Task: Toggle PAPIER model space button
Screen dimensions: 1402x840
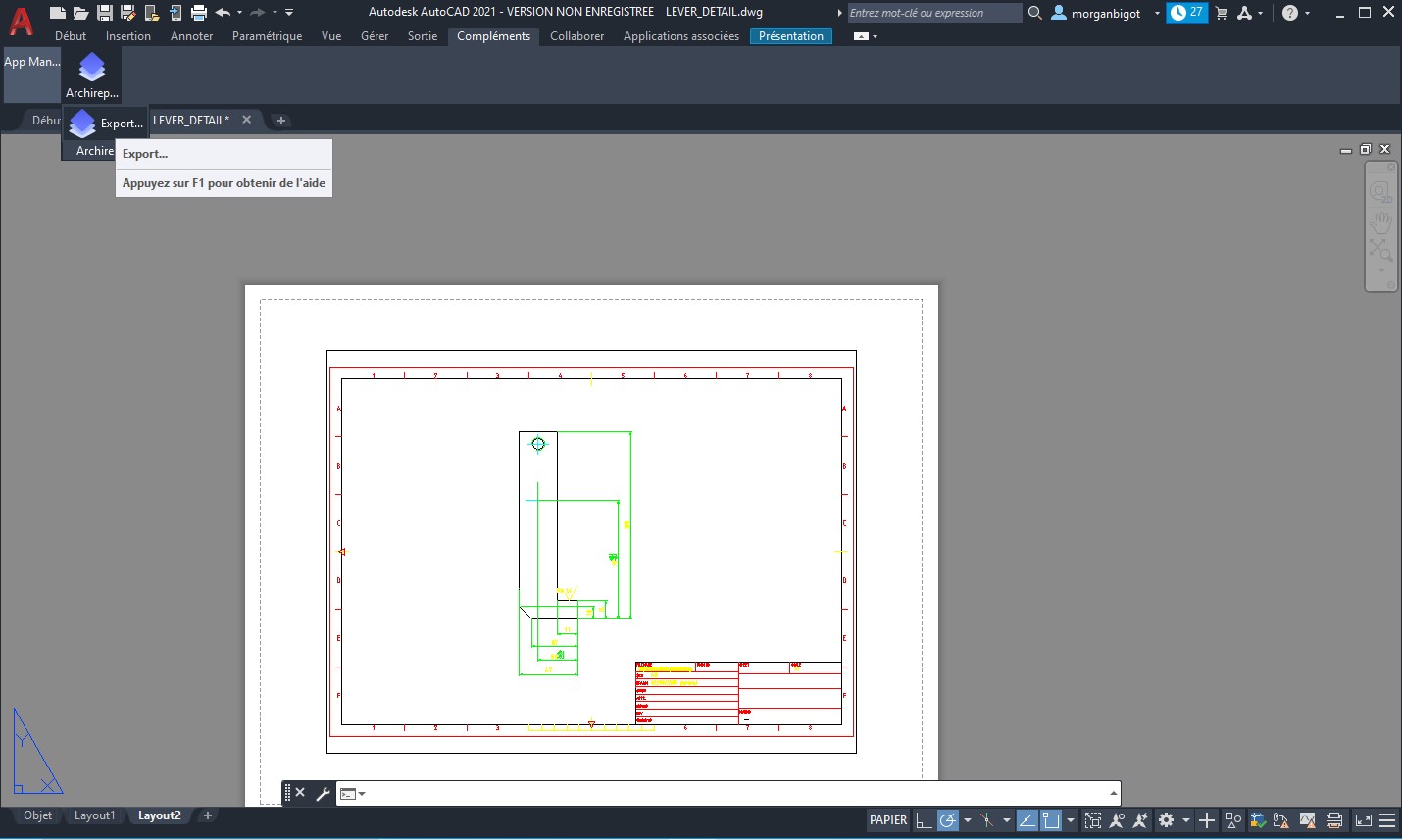Action: tap(888, 820)
